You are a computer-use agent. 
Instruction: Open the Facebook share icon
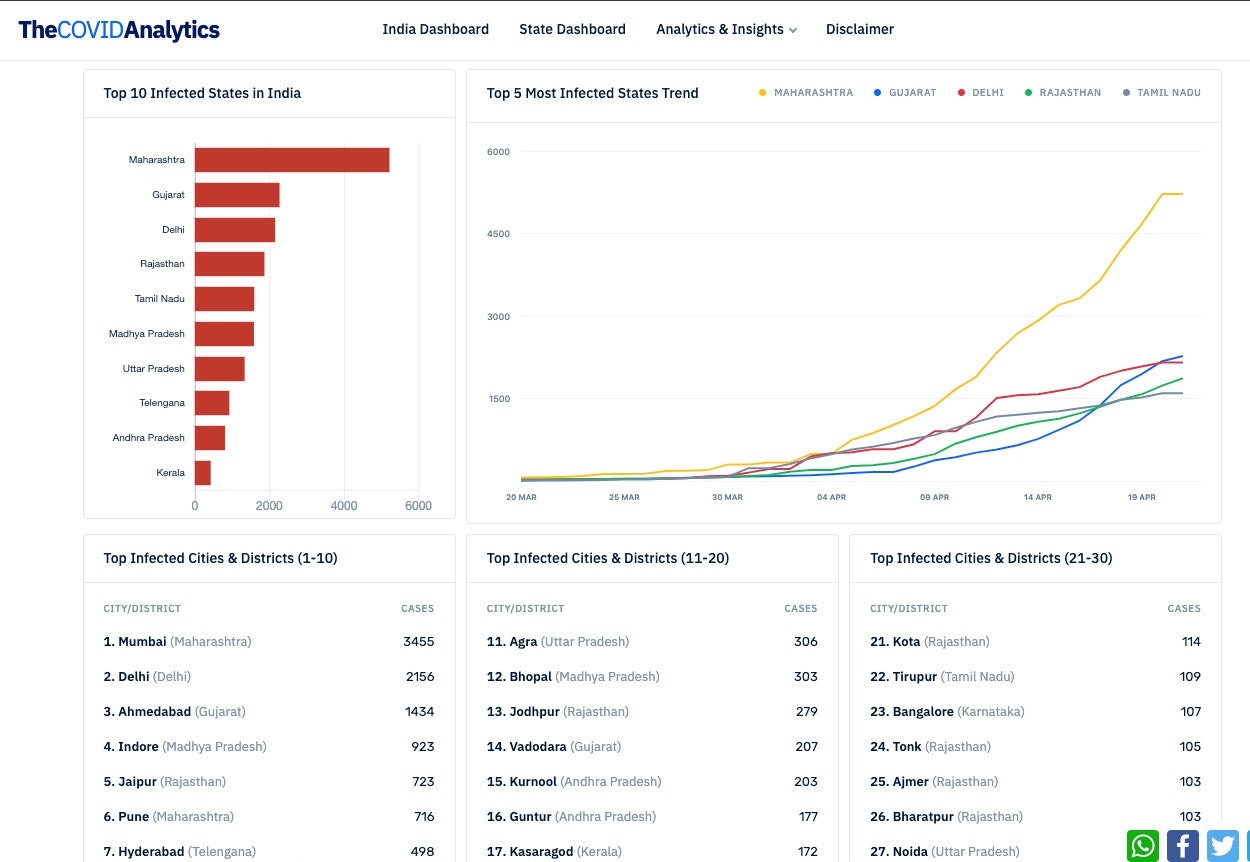tap(1182, 845)
